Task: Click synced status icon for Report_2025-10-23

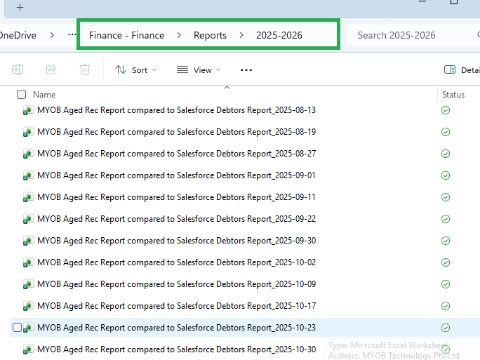Action: click(446, 328)
